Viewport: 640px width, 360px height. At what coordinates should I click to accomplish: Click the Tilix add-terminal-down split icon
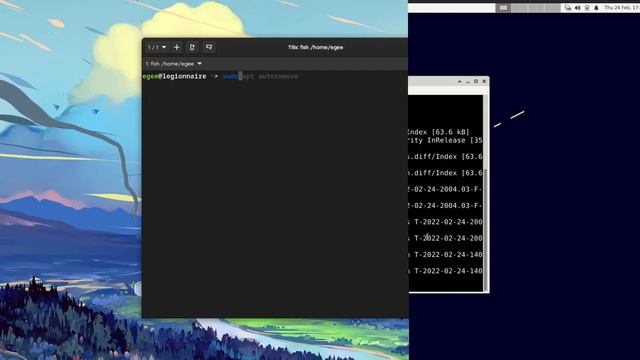point(209,47)
